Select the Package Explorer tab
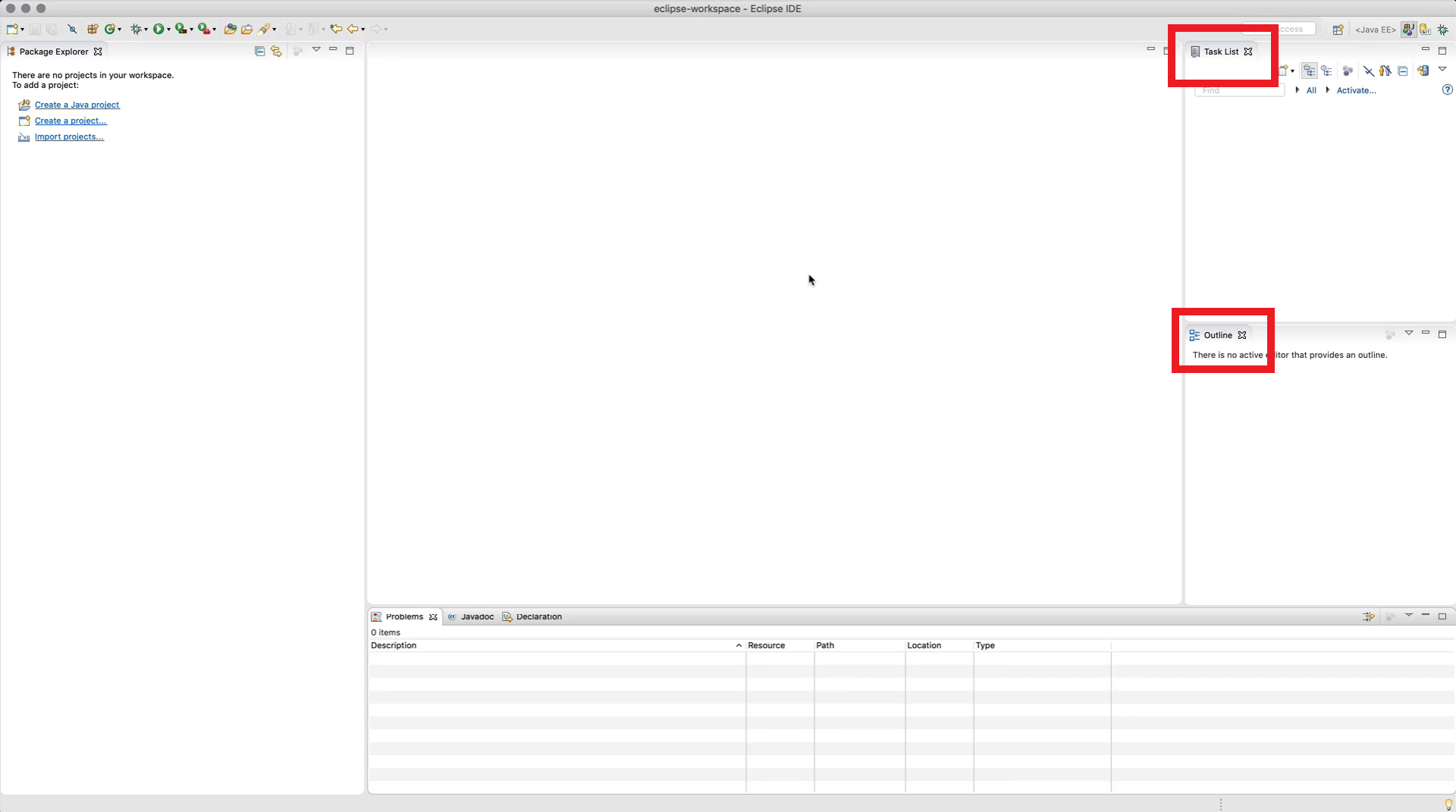 tap(53, 52)
